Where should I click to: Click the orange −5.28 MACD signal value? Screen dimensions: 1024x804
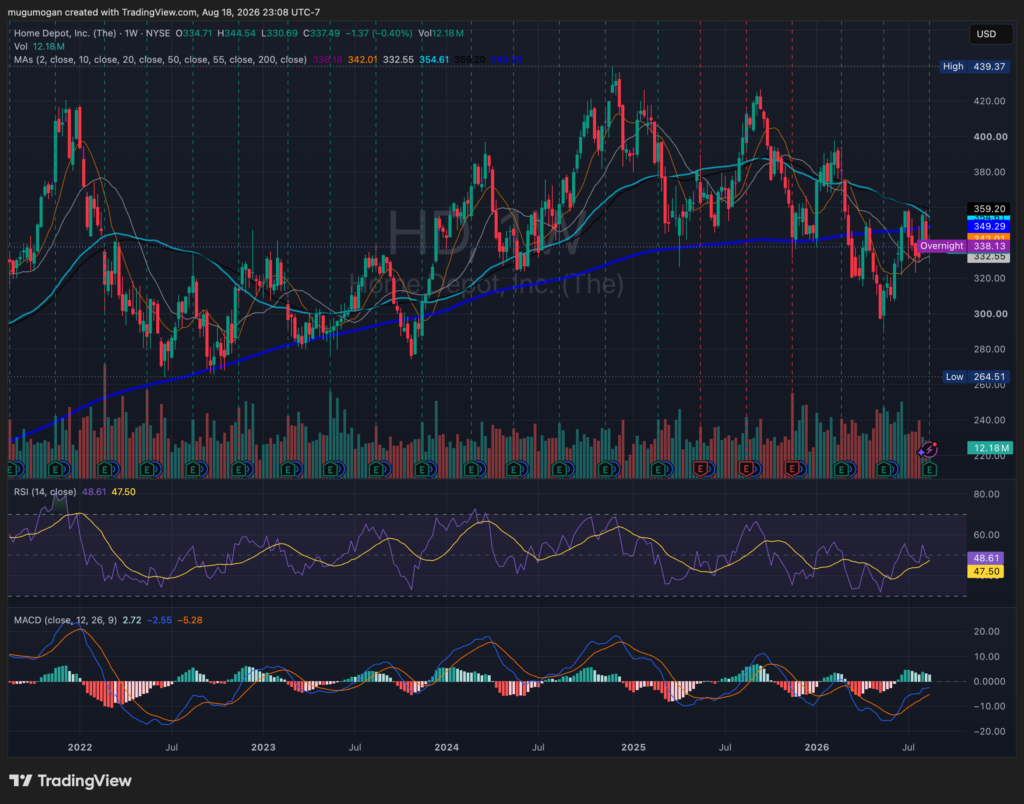point(189,620)
